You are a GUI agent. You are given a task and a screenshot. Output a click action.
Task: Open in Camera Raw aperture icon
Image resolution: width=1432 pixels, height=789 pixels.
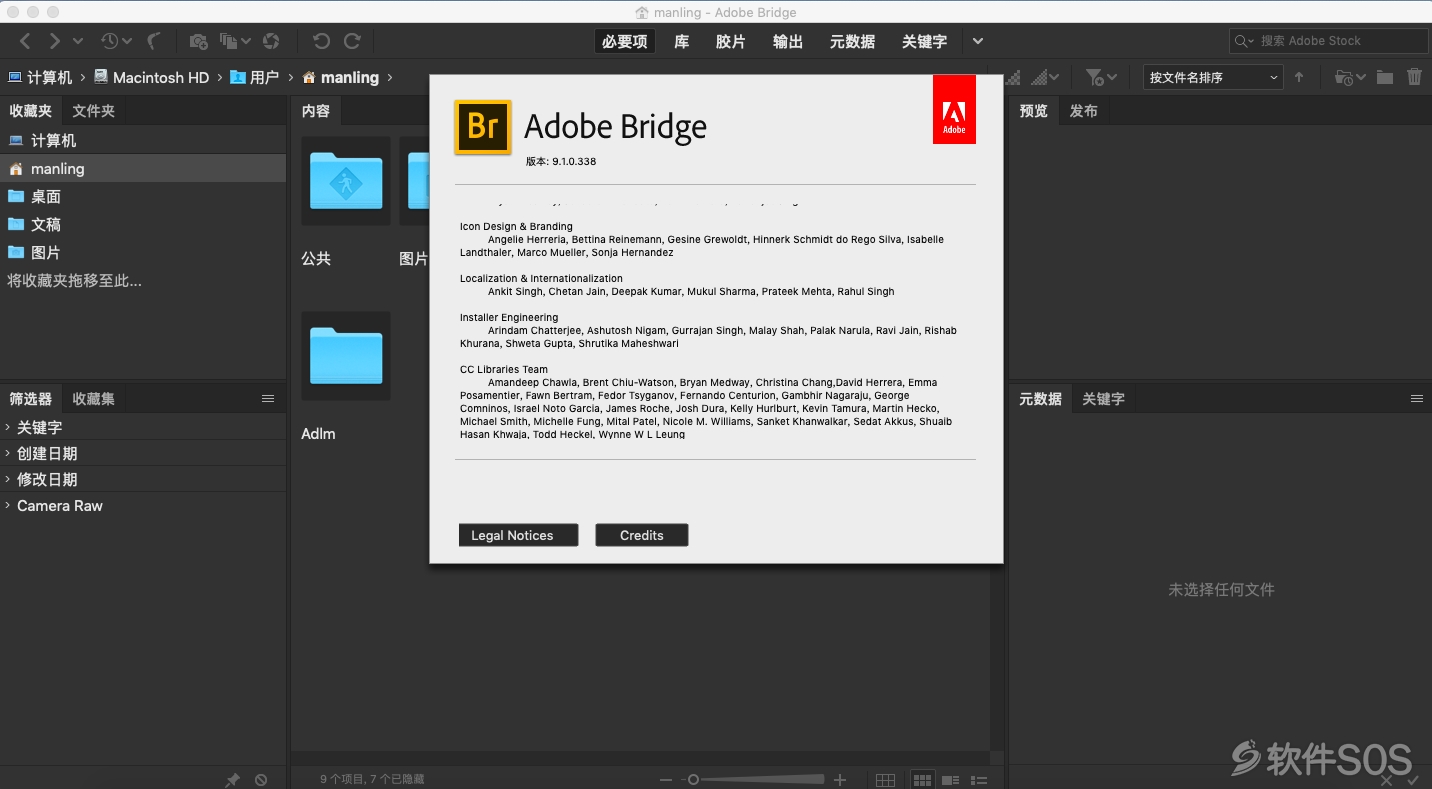(271, 41)
